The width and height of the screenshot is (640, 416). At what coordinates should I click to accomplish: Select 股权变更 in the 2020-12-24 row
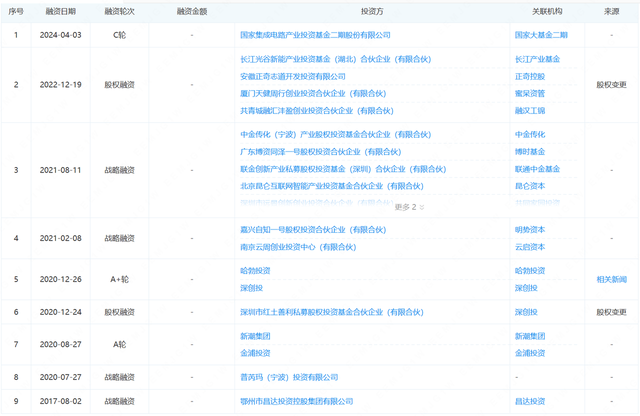[x=611, y=312]
